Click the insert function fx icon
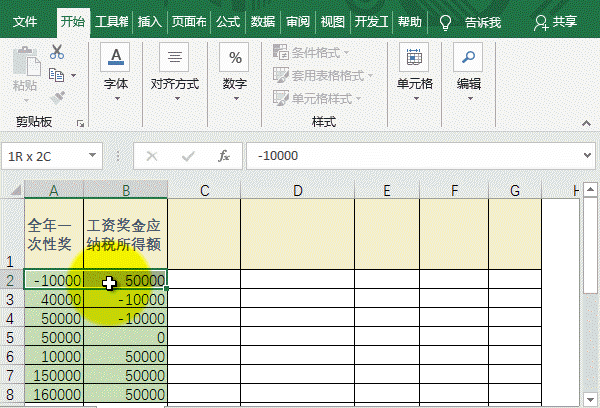 point(224,156)
